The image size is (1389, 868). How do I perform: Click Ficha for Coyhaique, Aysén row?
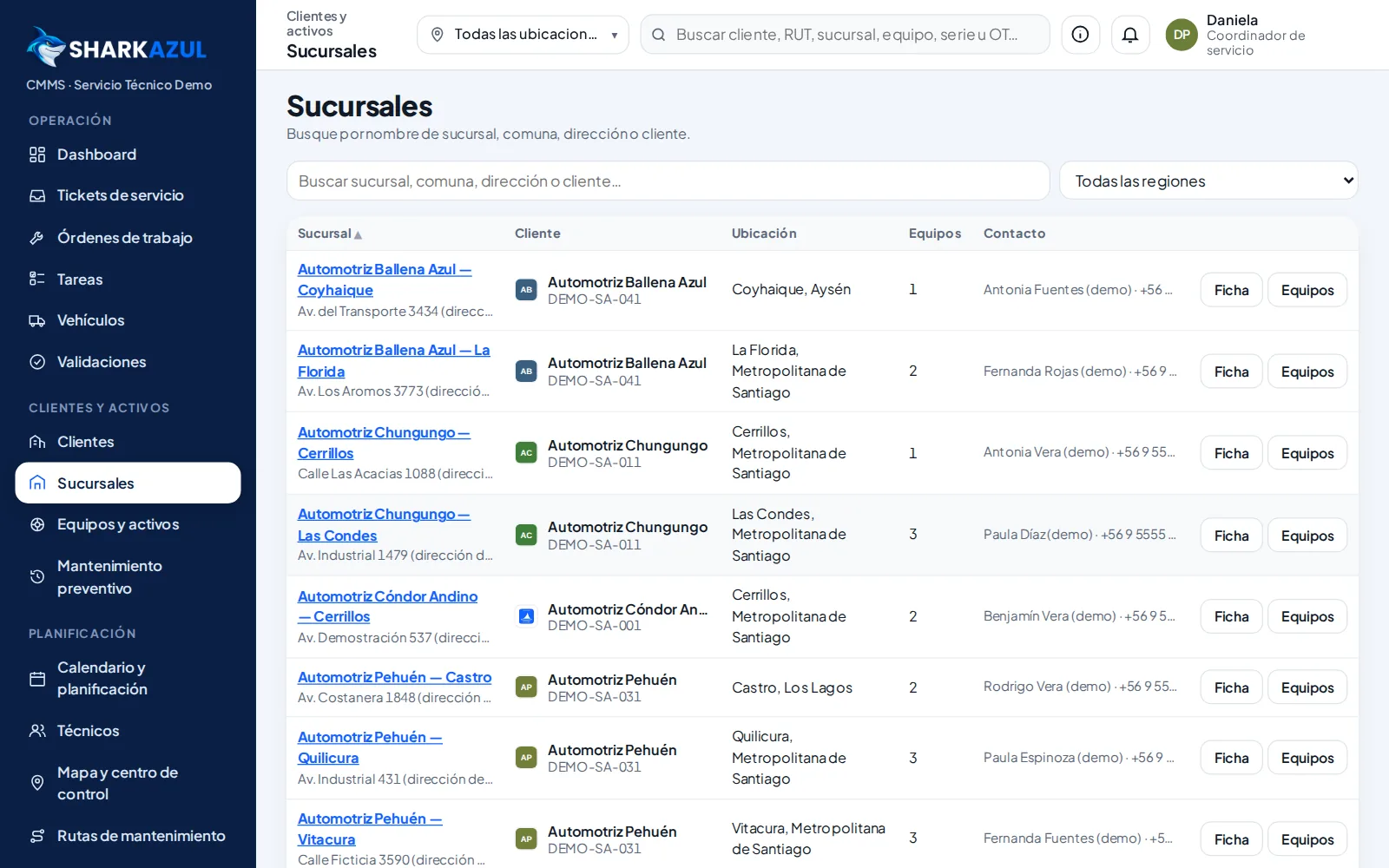pos(1231,290)
